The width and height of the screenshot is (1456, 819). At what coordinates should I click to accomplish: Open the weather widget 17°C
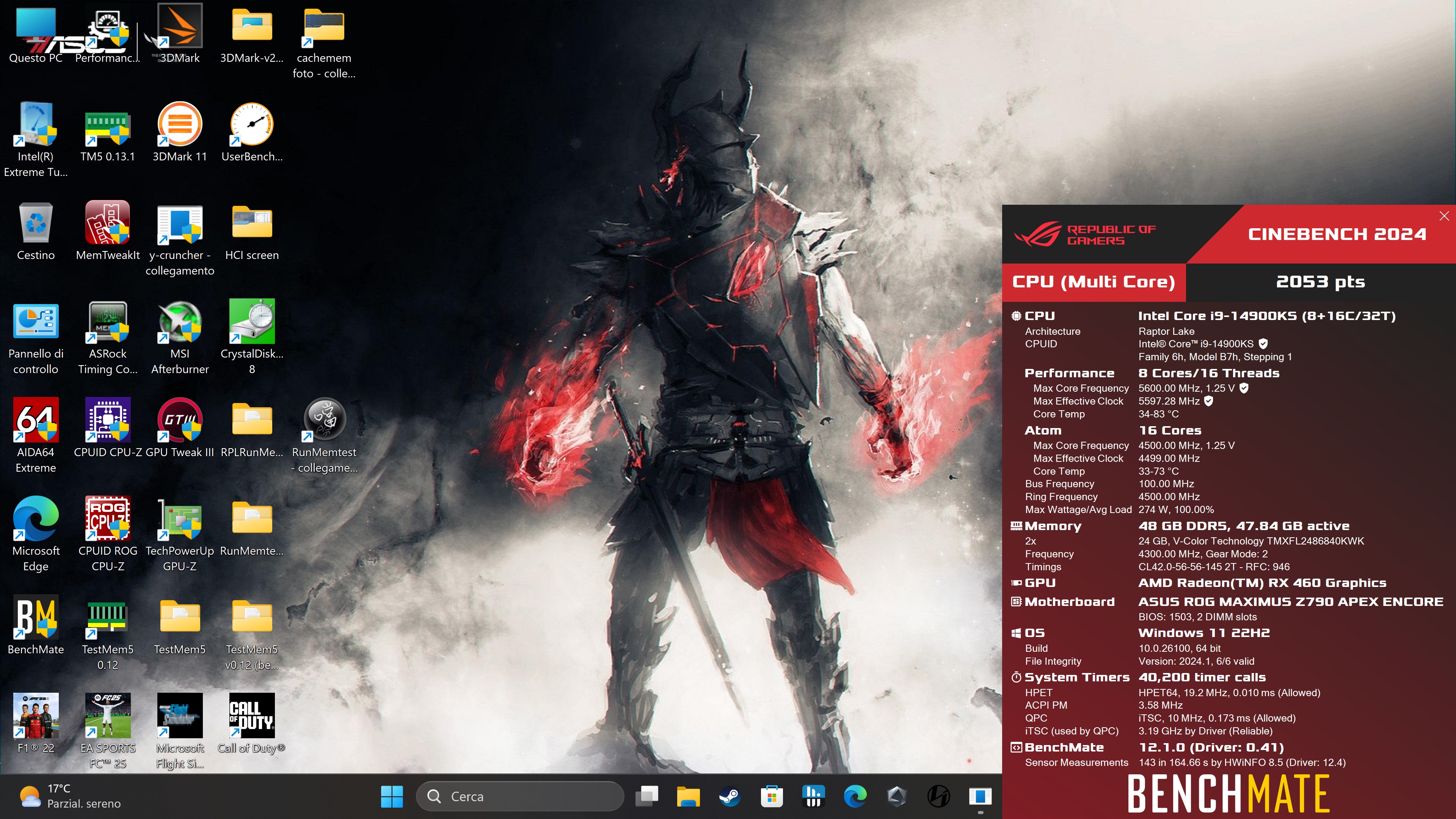point(70,796)
